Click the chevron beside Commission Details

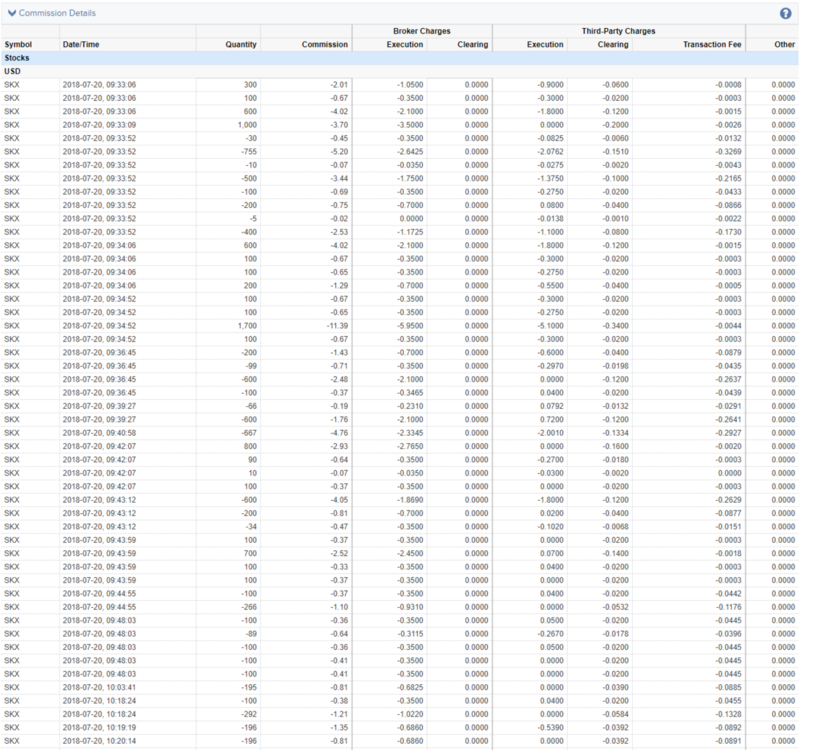point(13,13)
